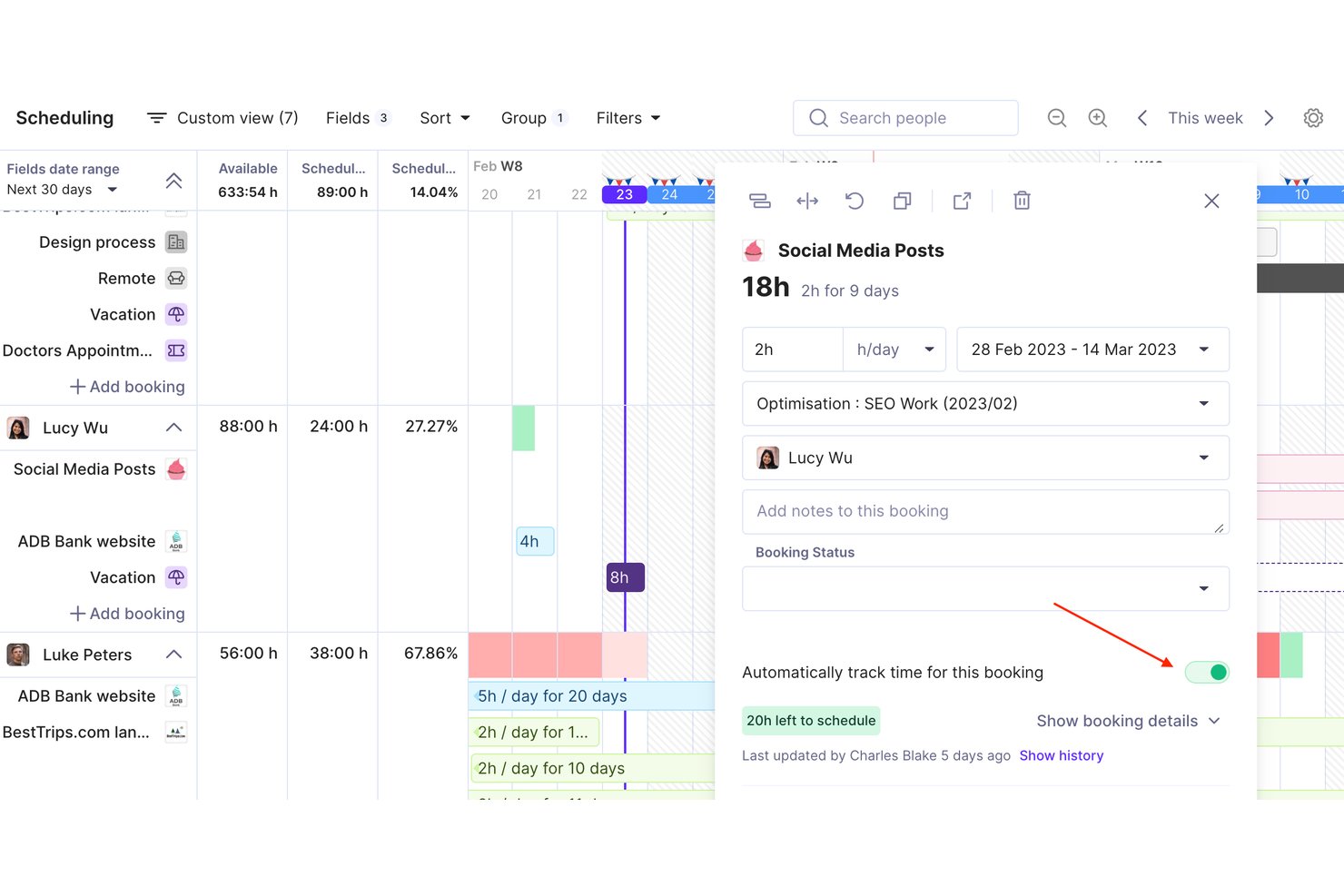
Task: Open scheduling settings gear
Action: click(1313, 118)
